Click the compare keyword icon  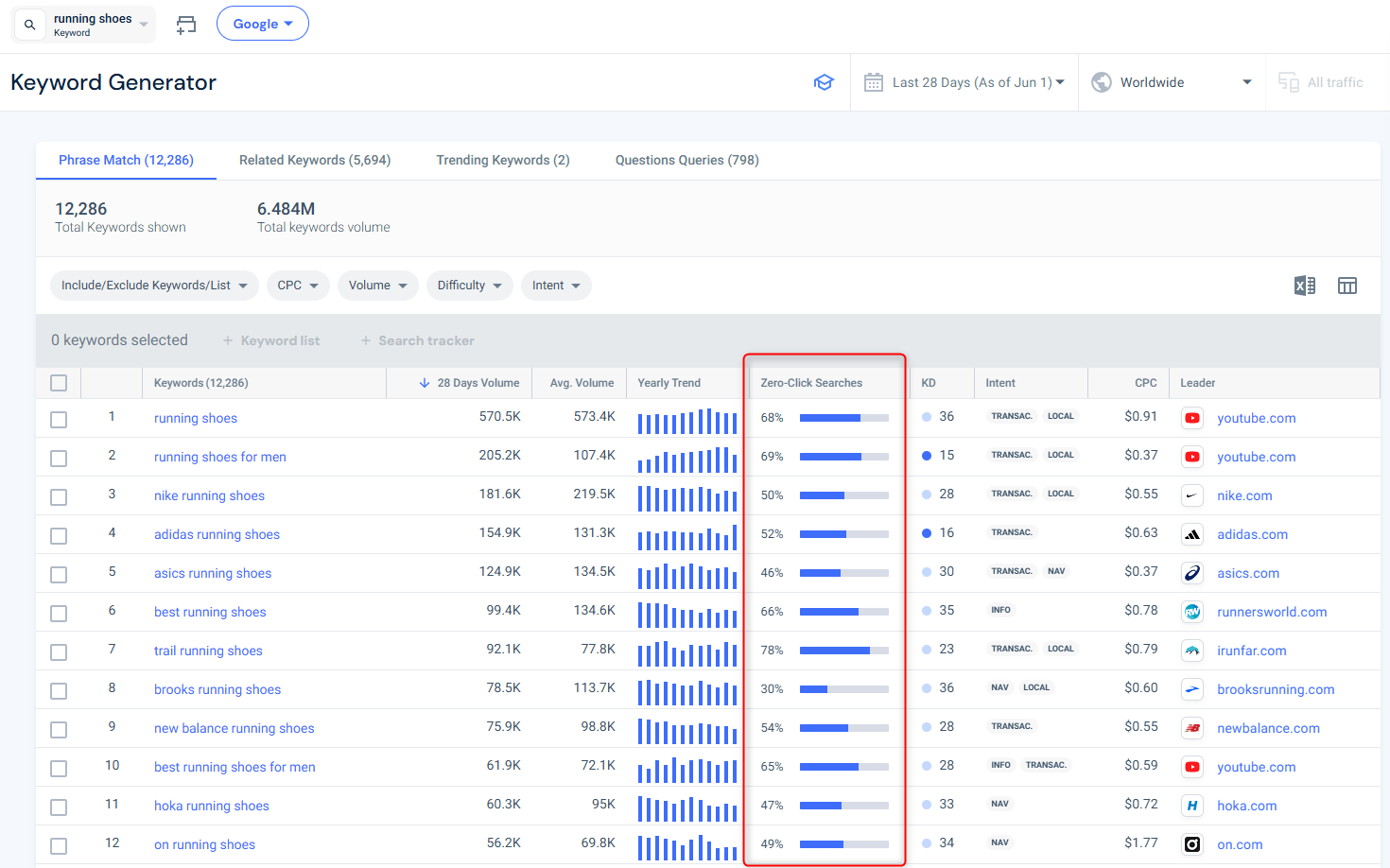pos(186,25)
